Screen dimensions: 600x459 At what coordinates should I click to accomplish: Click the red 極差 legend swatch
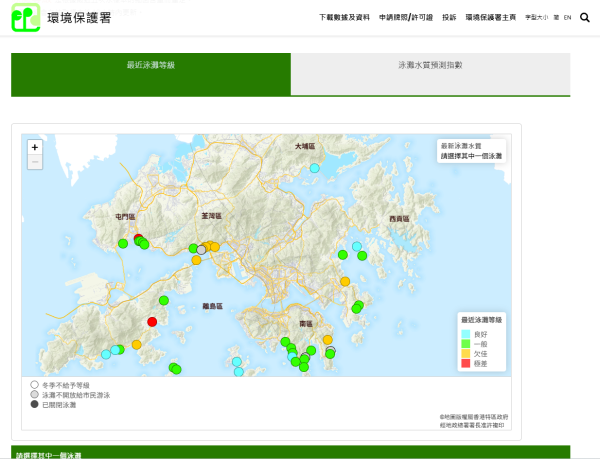466,363
